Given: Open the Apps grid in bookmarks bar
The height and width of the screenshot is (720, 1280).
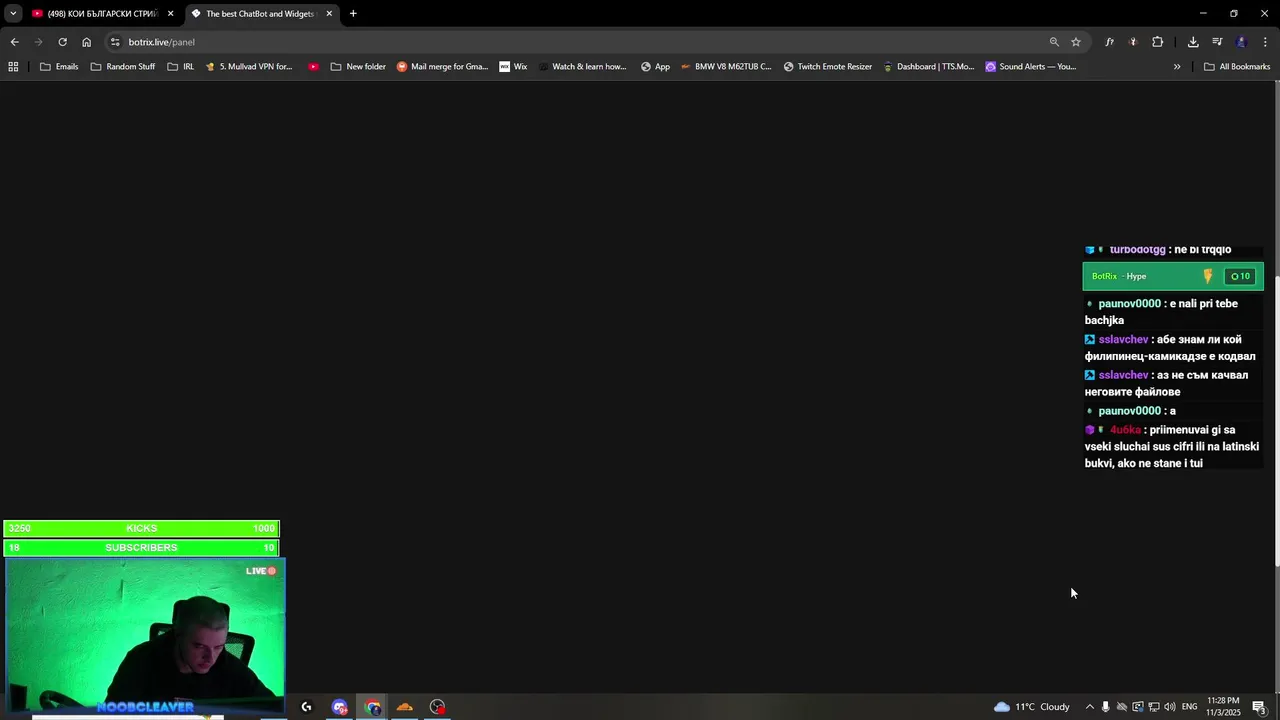Looking at the screenshot, I should click(13, 67).
